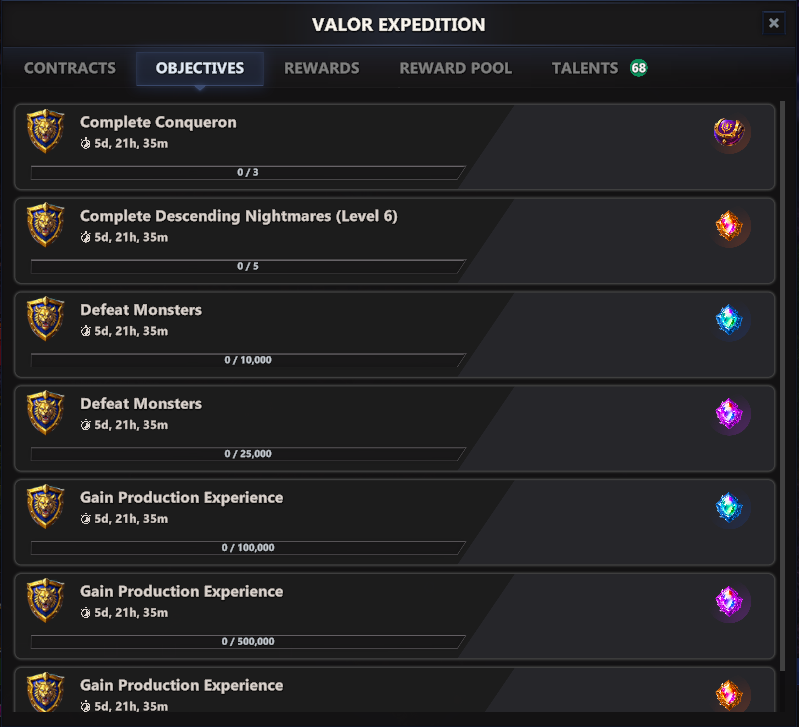Select the Objectives tab
The height and width of the screenshot is (727, 799).
coord(200,69)
